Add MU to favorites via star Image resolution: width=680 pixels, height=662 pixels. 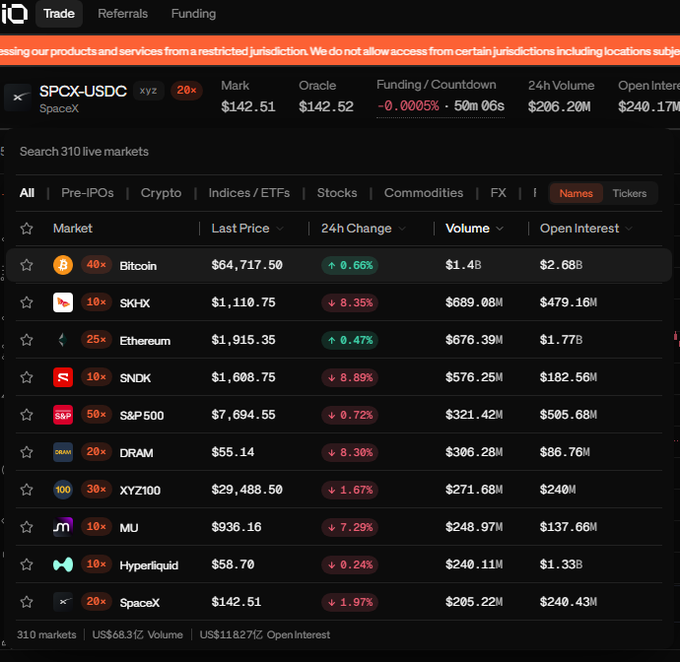pyautogui.click(x=26, y=527)
